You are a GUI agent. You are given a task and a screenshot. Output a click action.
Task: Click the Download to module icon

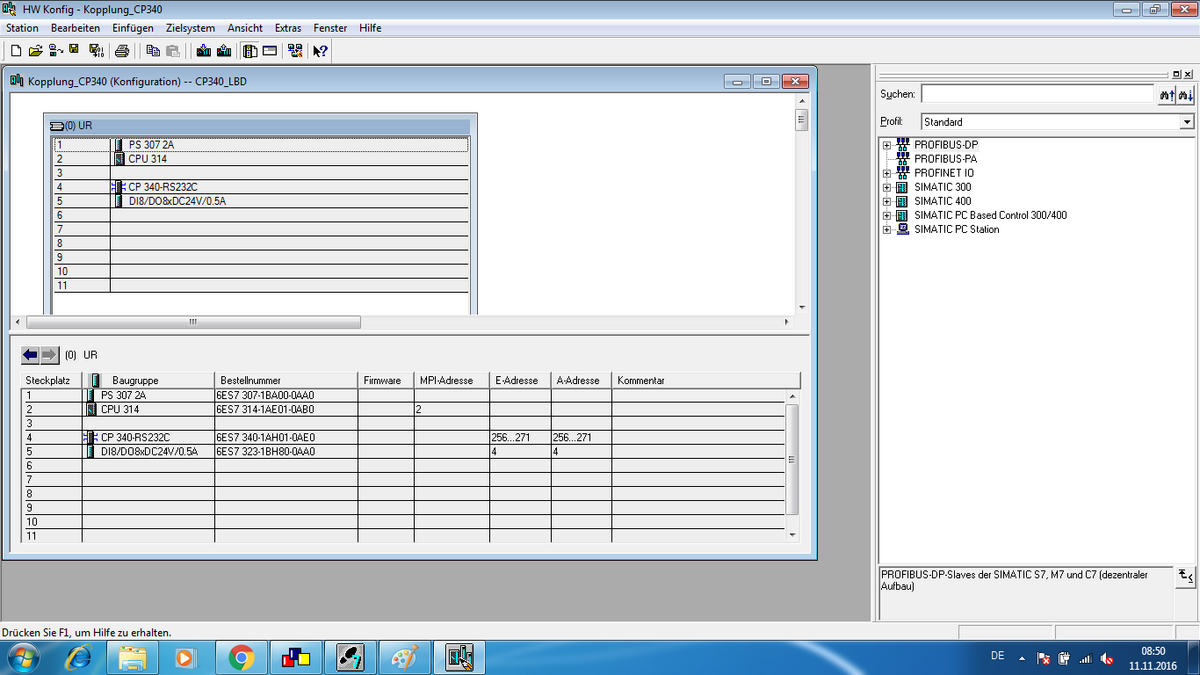coord(204,50)
